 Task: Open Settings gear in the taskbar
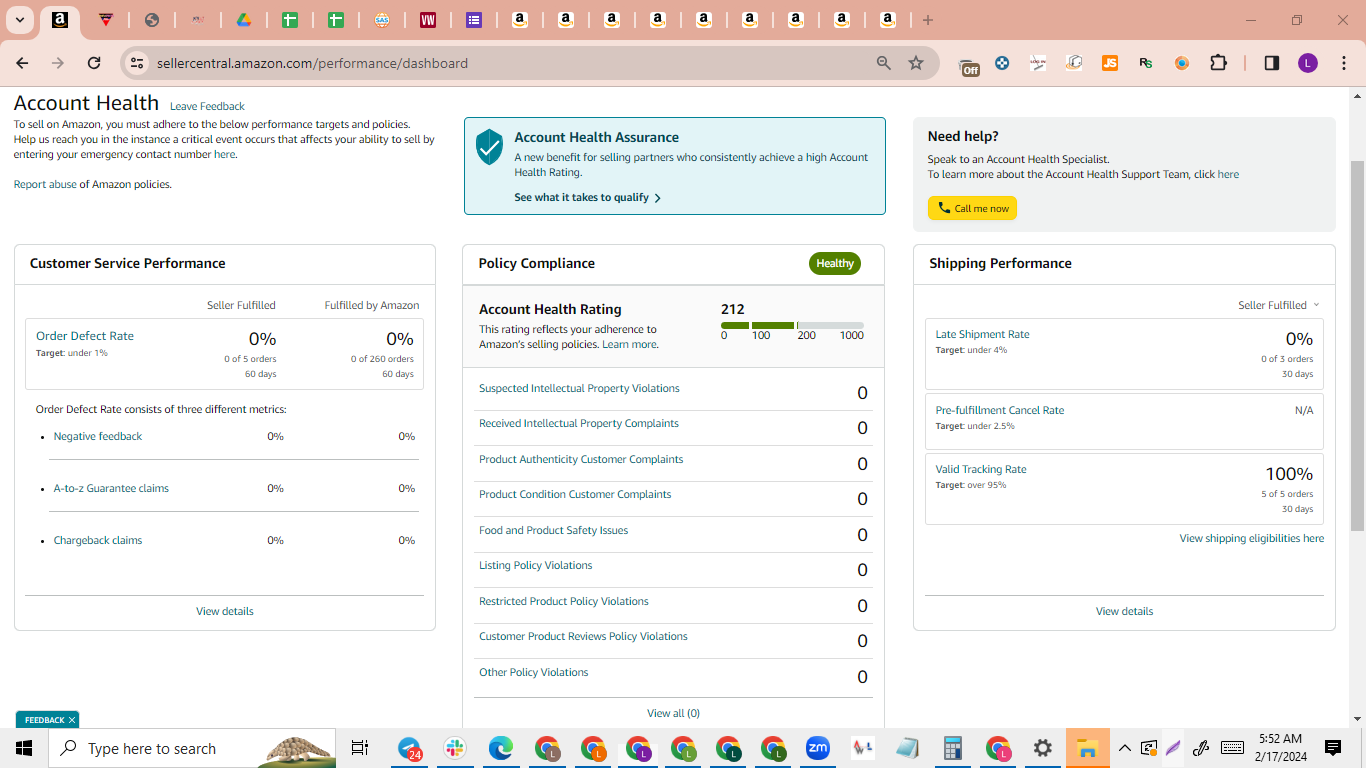(1042, 748)
